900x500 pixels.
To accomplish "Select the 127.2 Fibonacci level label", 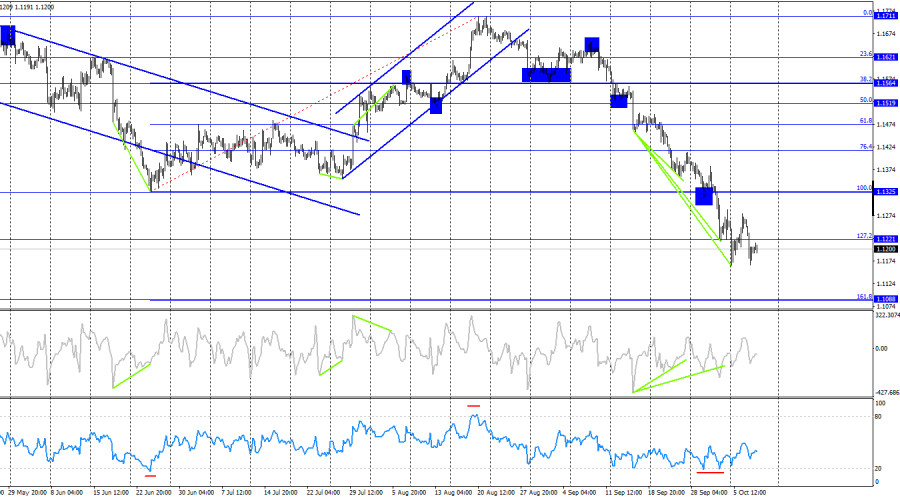I will coord(864,236).
